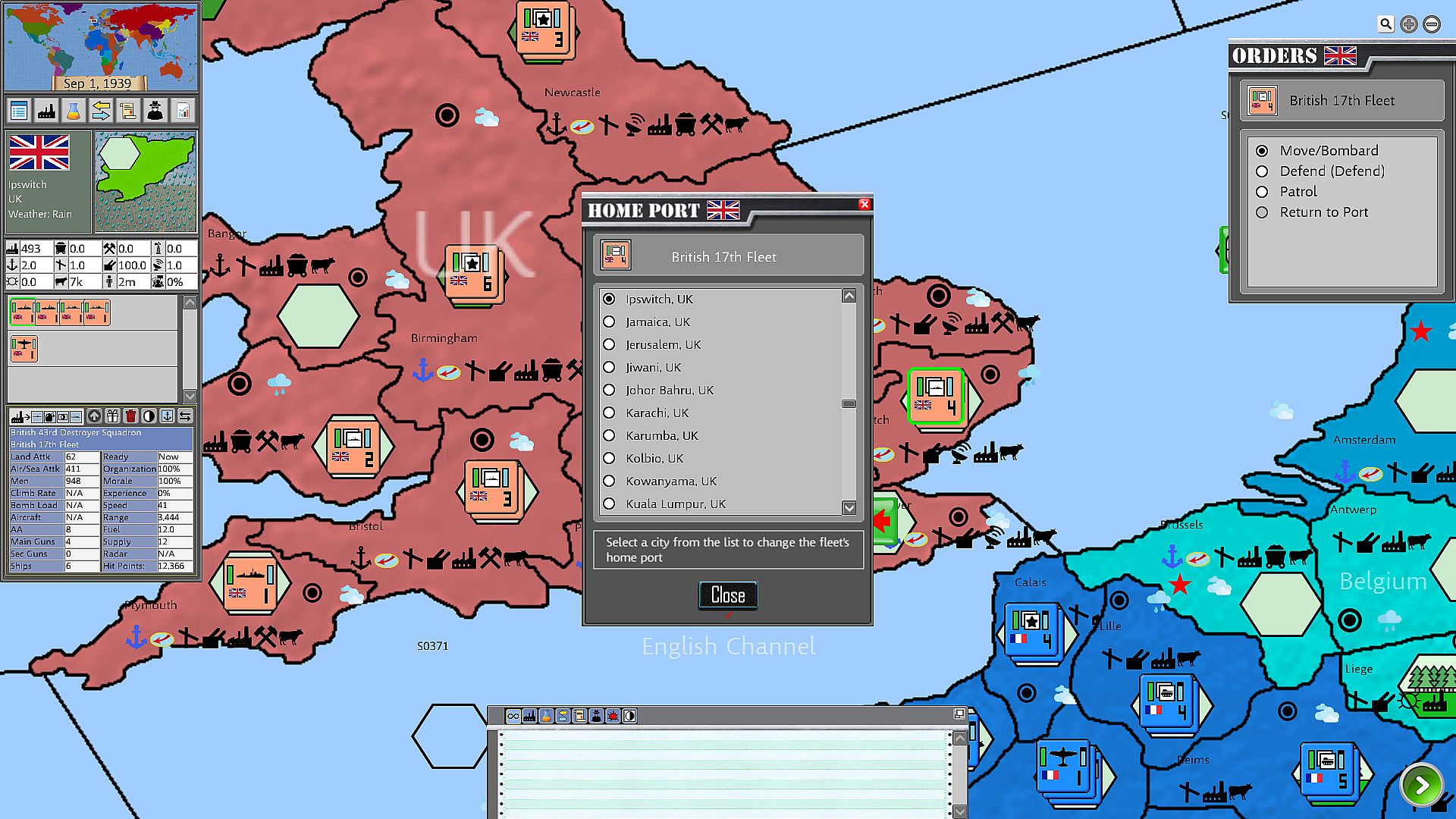
Task: Click the red trash disband icon
Action: tap(130, 416)
